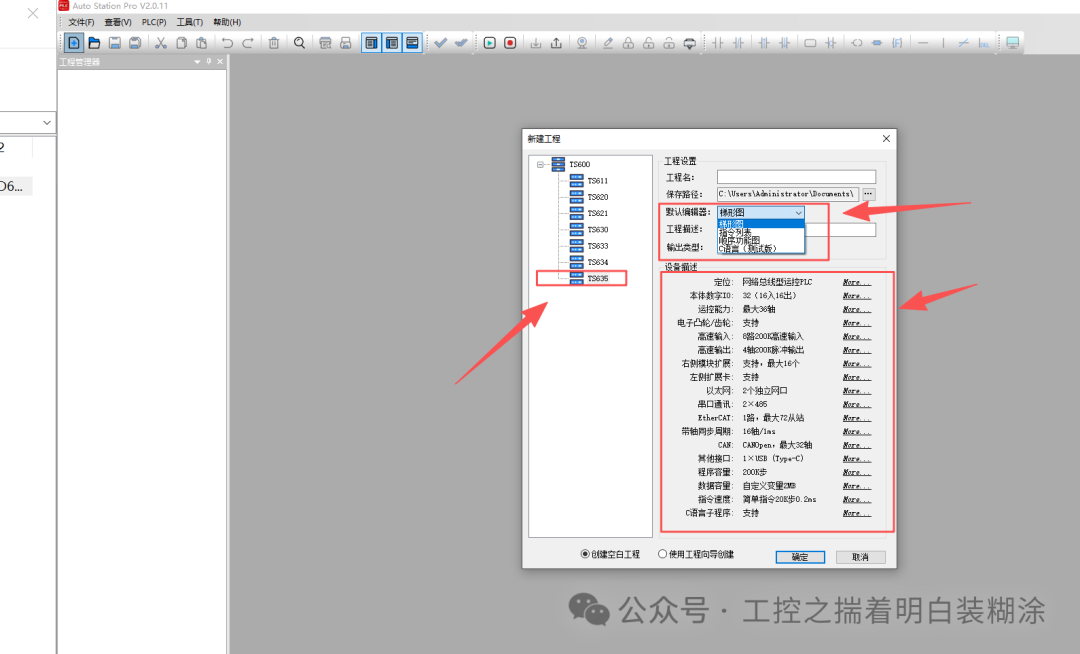
Task: Toggle third window layout toolbar button
Action: click(412, 43)
